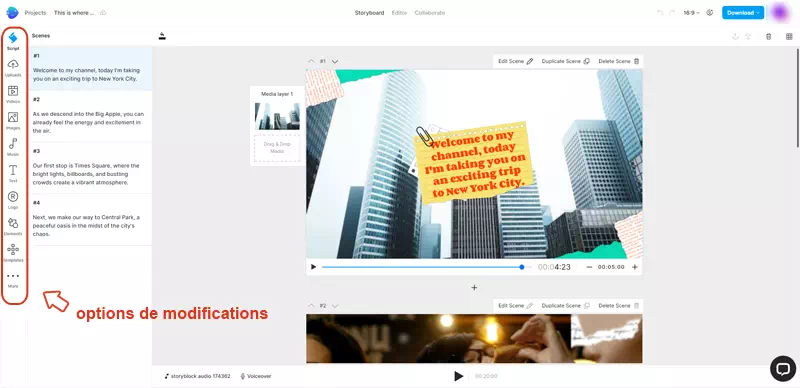Click the 00:05:00 scene duration field
The image size is (800, 388).
click(611, 267)
